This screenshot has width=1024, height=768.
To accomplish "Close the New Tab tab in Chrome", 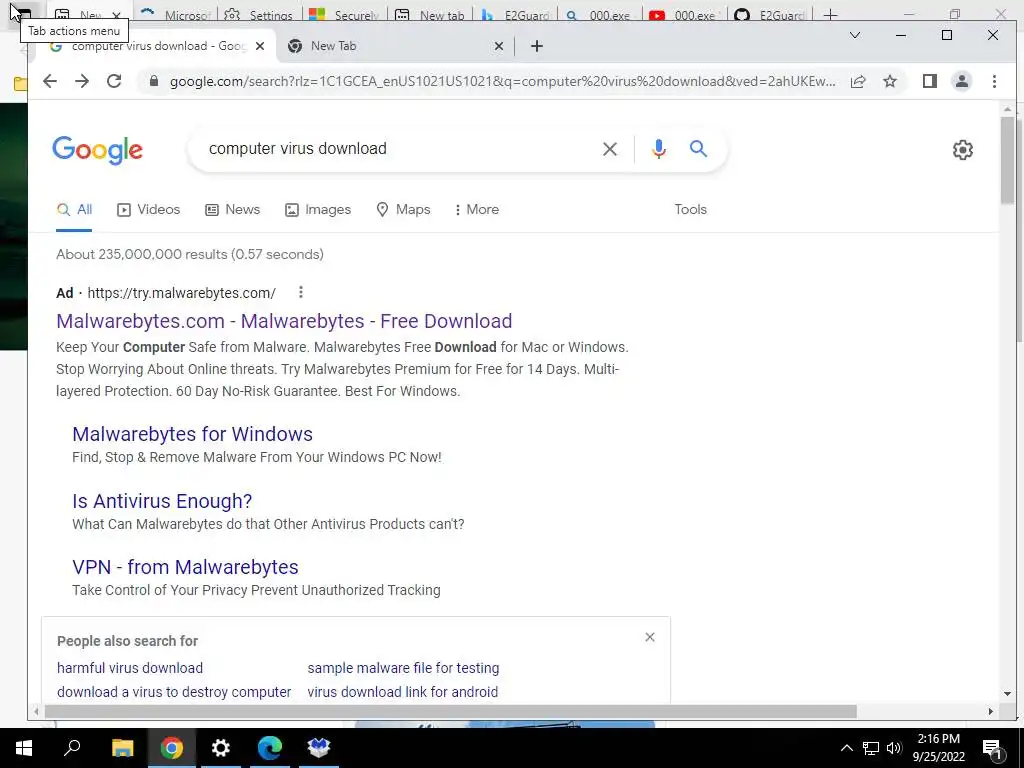I will [x=498, y=46].
